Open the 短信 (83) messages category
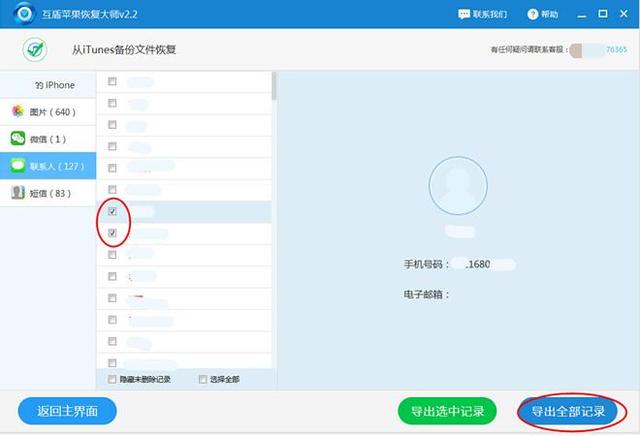This screenshot has height=436, width=640. [48, 193]
